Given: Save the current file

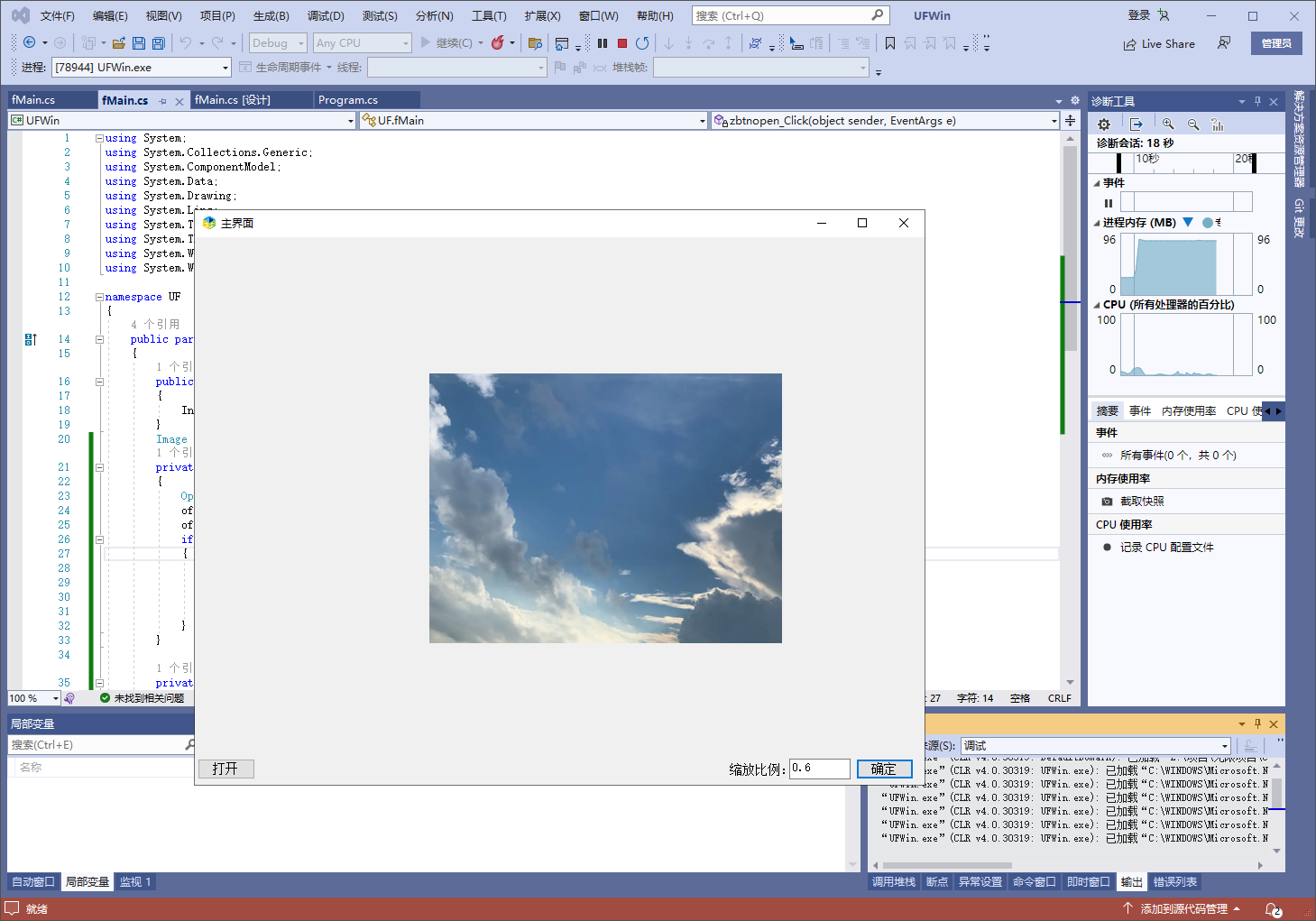Looking at the screenshot, I should tap(139, 43).
